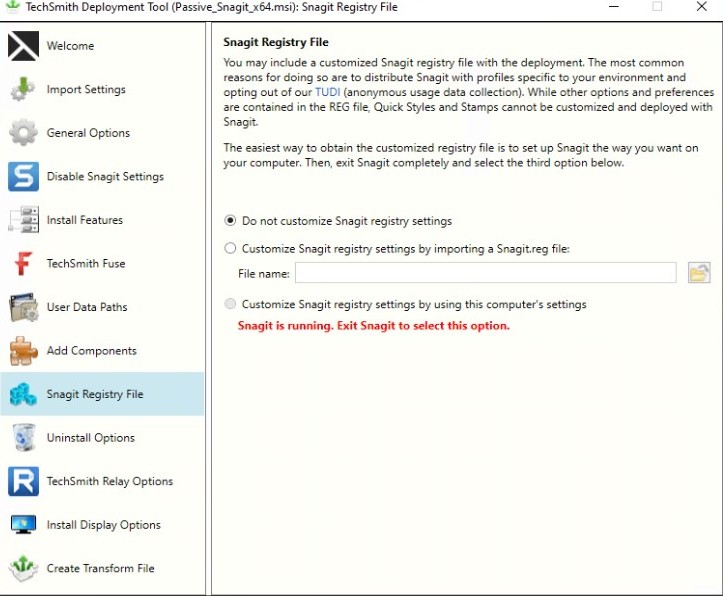Click the Install Features server icon
The height and width of the screenshot is (596, 723).
tap(23, 220)
